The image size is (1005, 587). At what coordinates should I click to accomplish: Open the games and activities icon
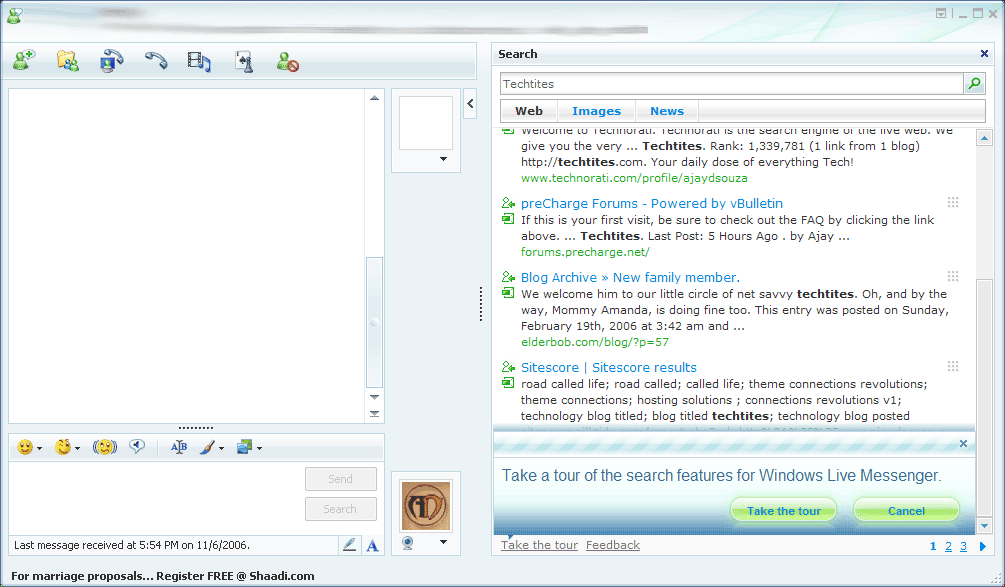(244, 62)
